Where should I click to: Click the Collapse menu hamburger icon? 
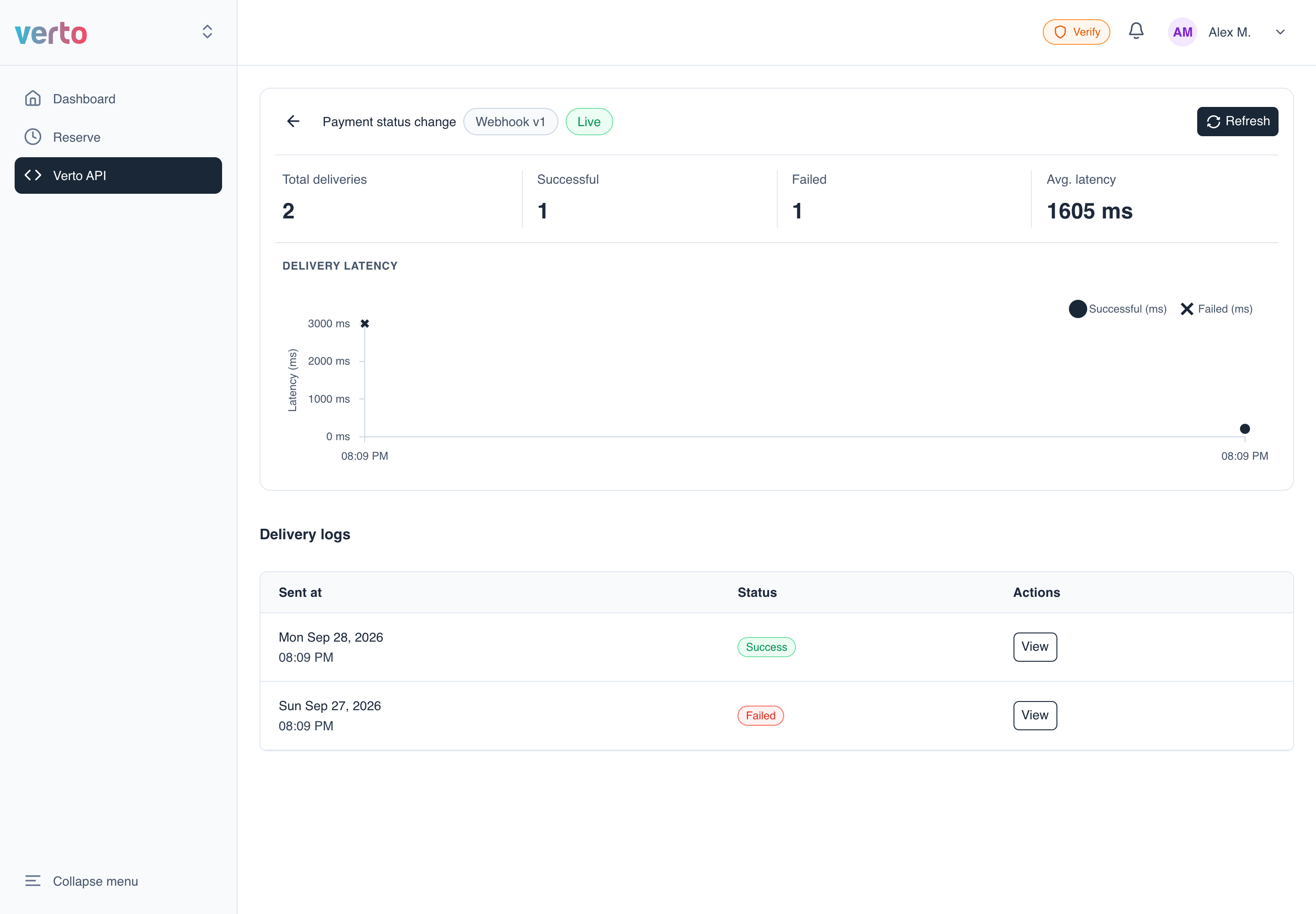tap(32, 881)
